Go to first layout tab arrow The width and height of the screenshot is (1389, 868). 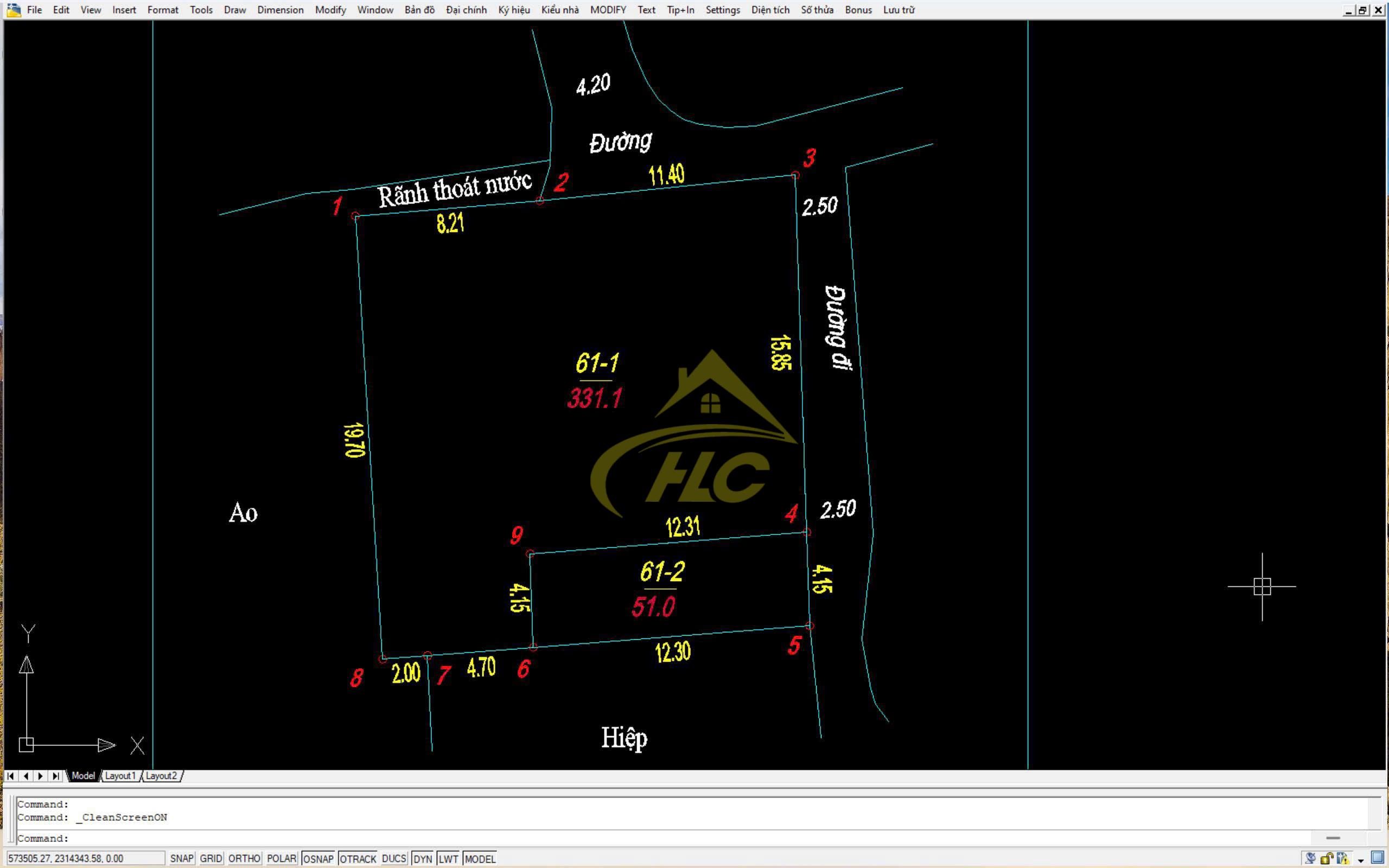click(10, 776)
